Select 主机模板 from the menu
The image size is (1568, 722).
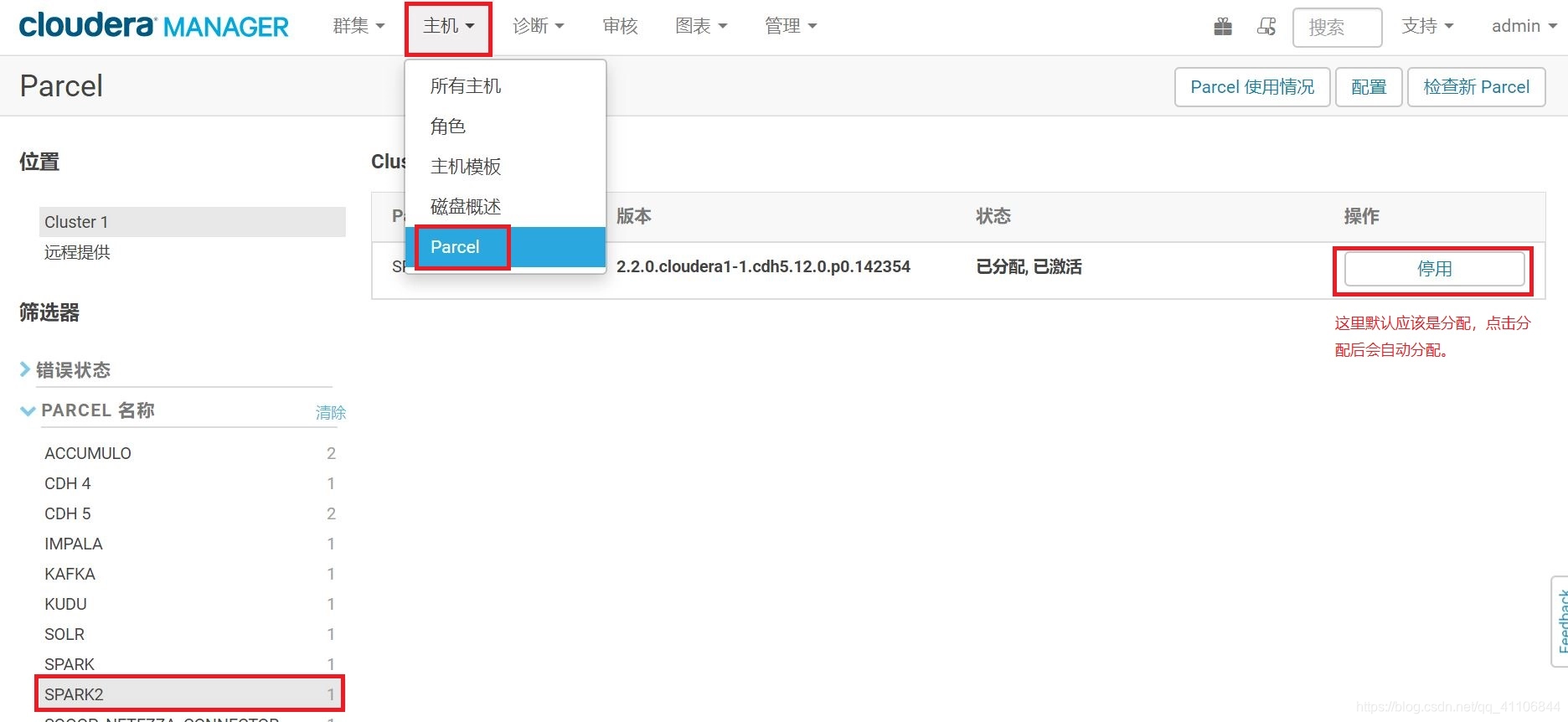(505, 167)
